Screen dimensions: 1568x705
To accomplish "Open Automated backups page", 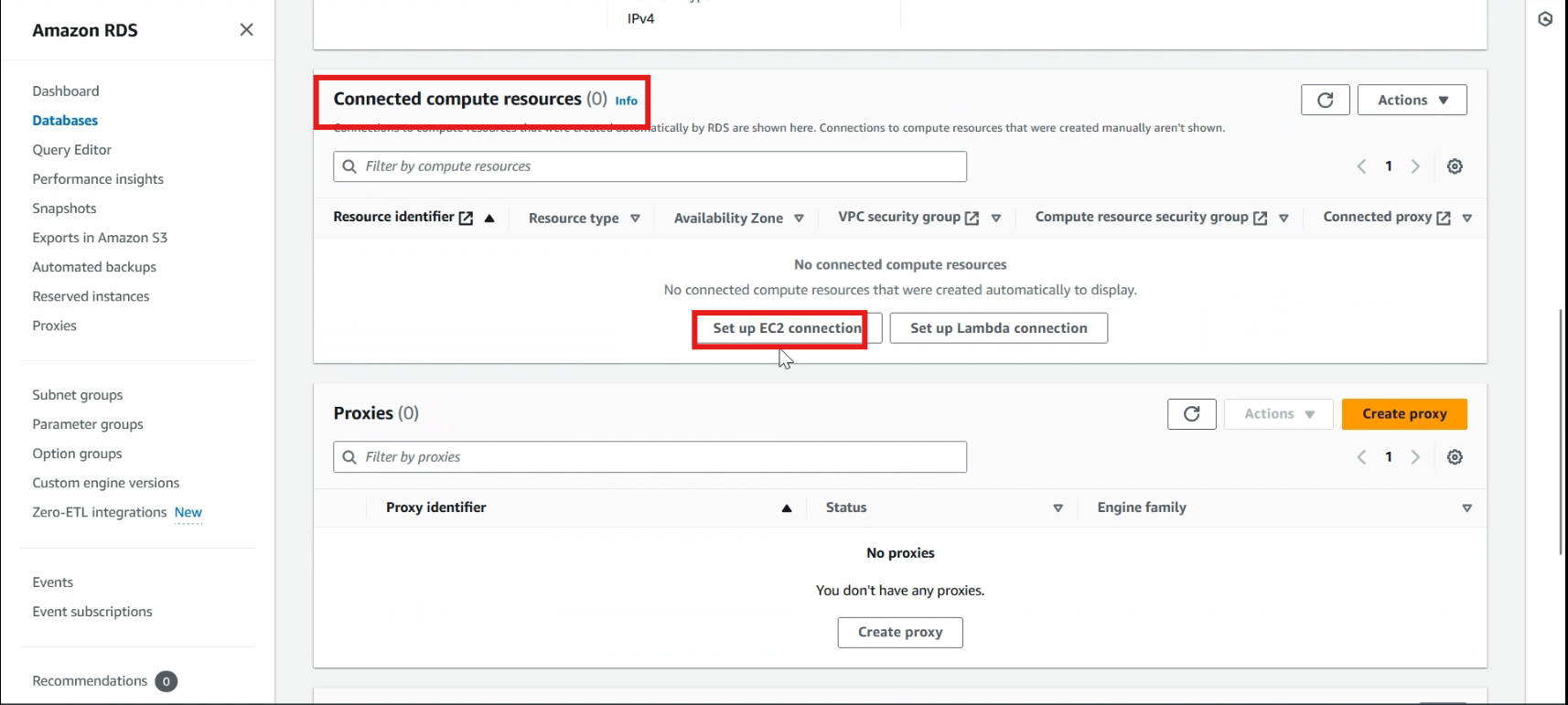I will [x=94, y=266].
